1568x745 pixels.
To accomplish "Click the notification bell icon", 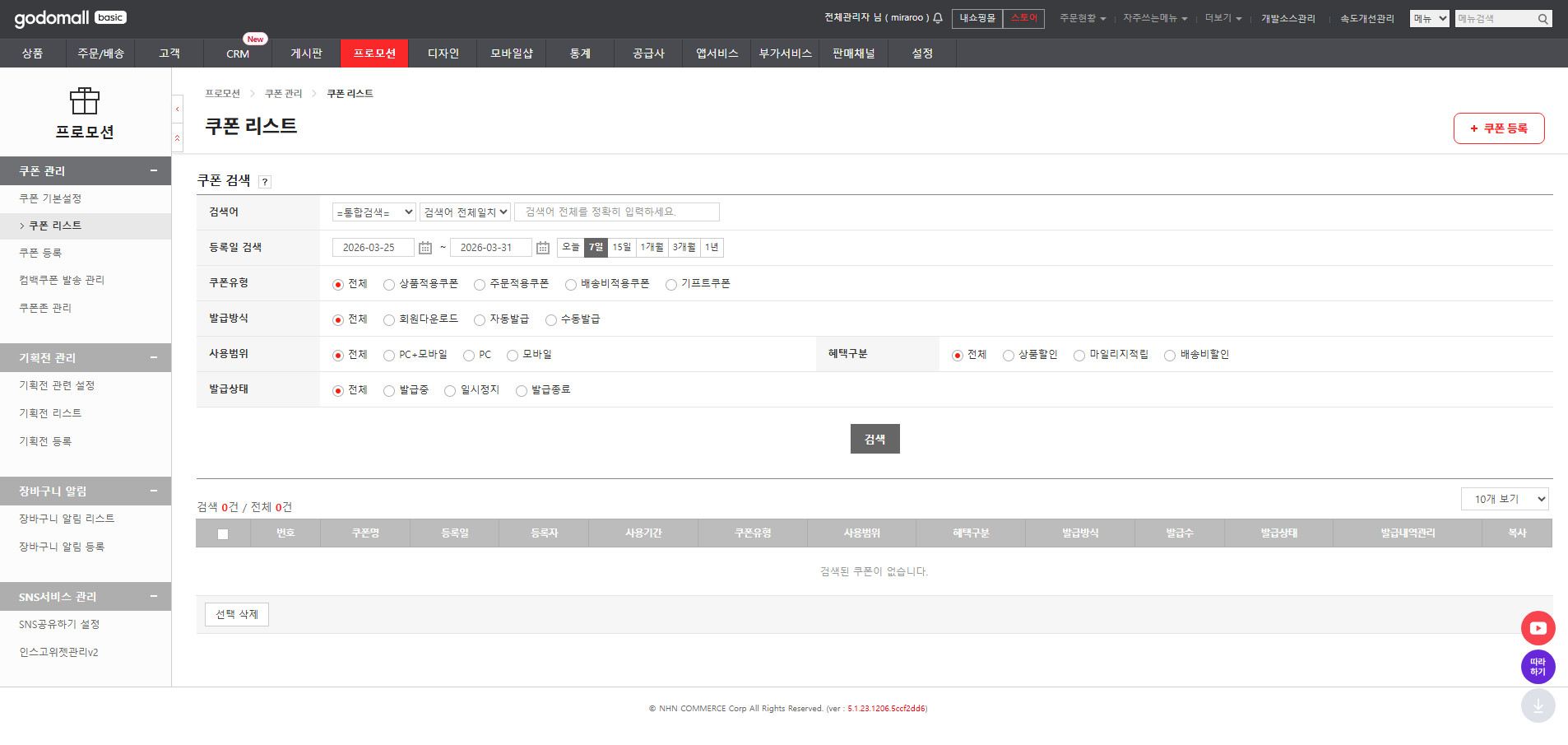I will pos(937,18).
